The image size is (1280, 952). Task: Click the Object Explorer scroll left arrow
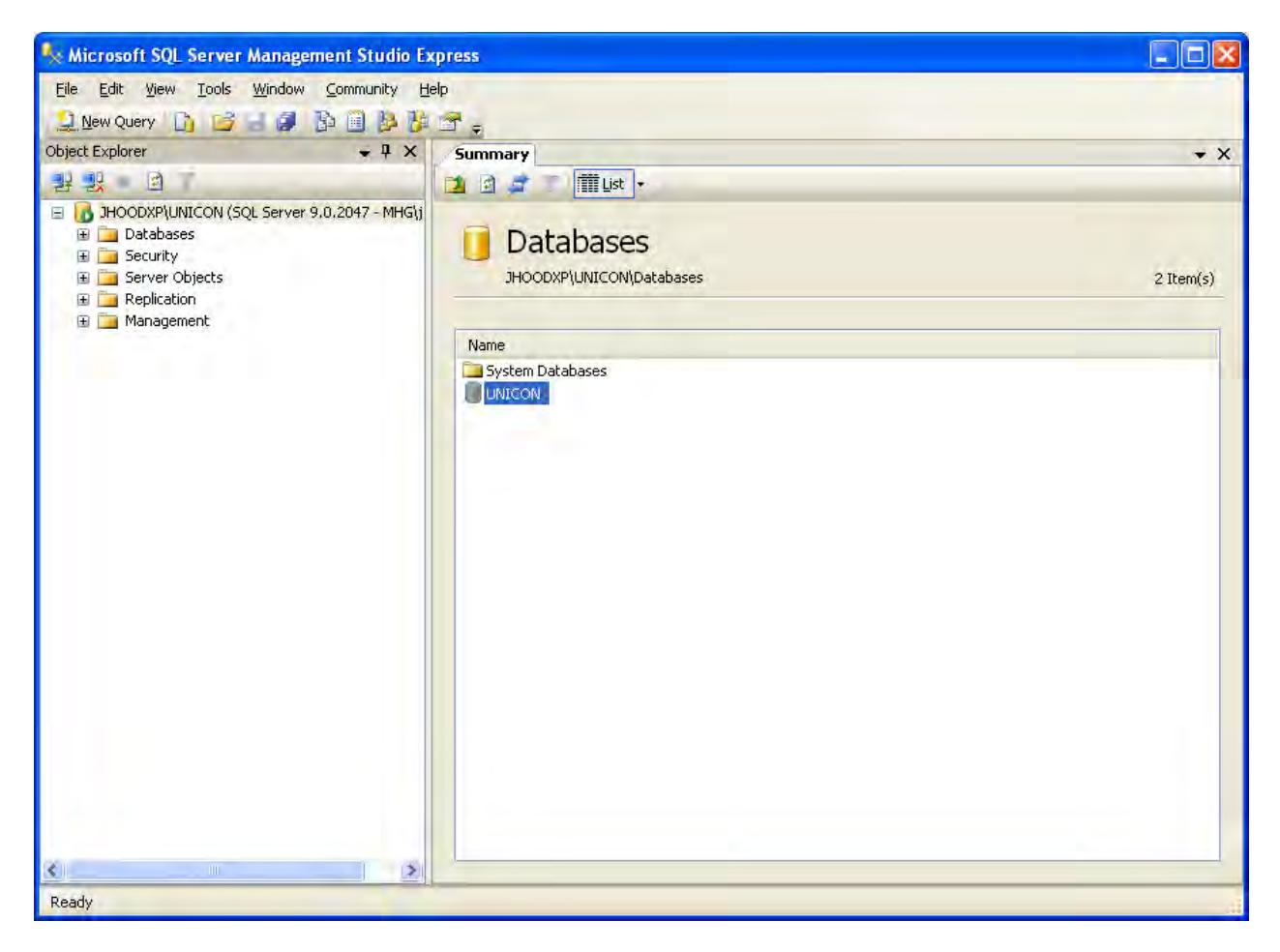(x=53, y=871)
